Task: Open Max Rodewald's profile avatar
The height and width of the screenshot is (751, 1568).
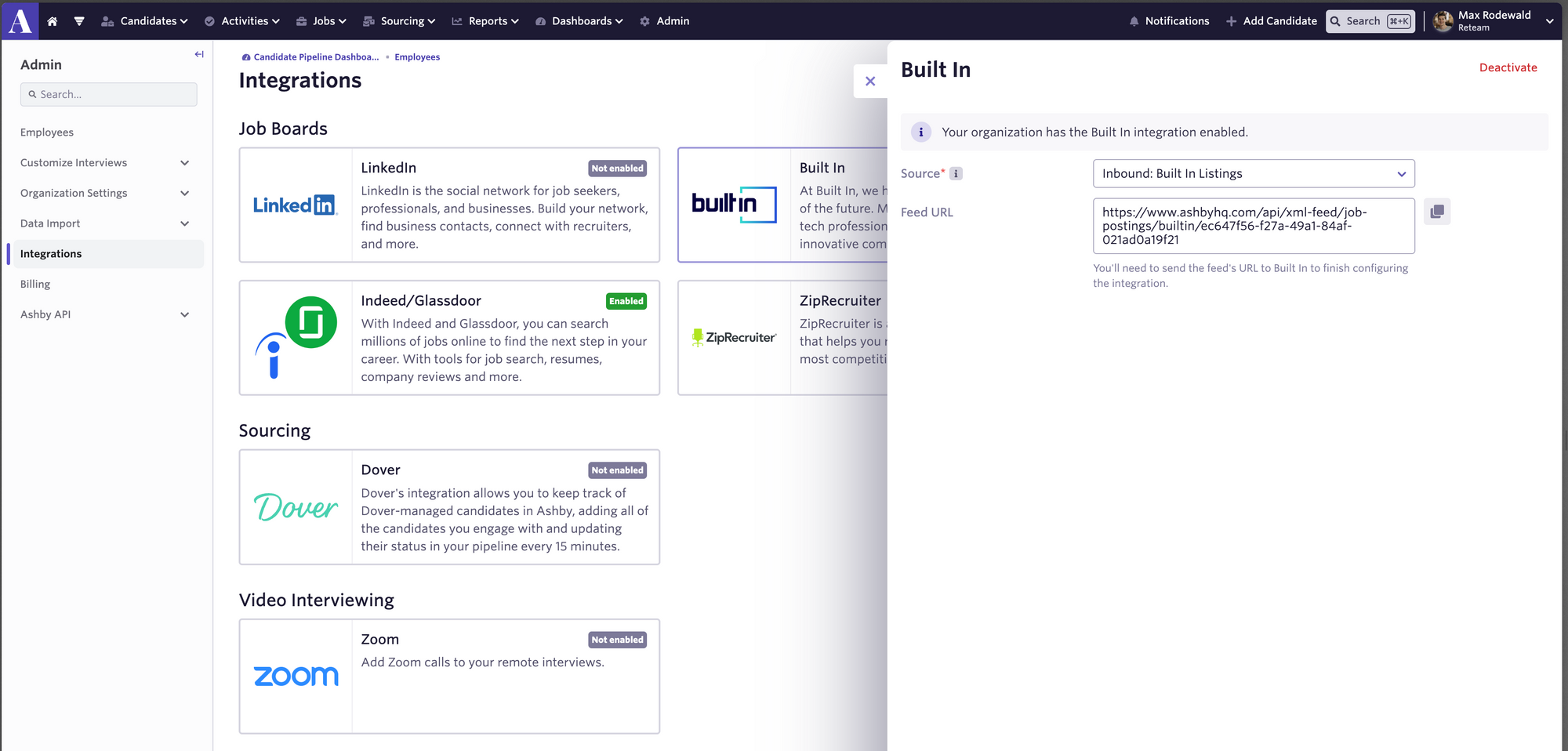Action: coord(1443,21)
